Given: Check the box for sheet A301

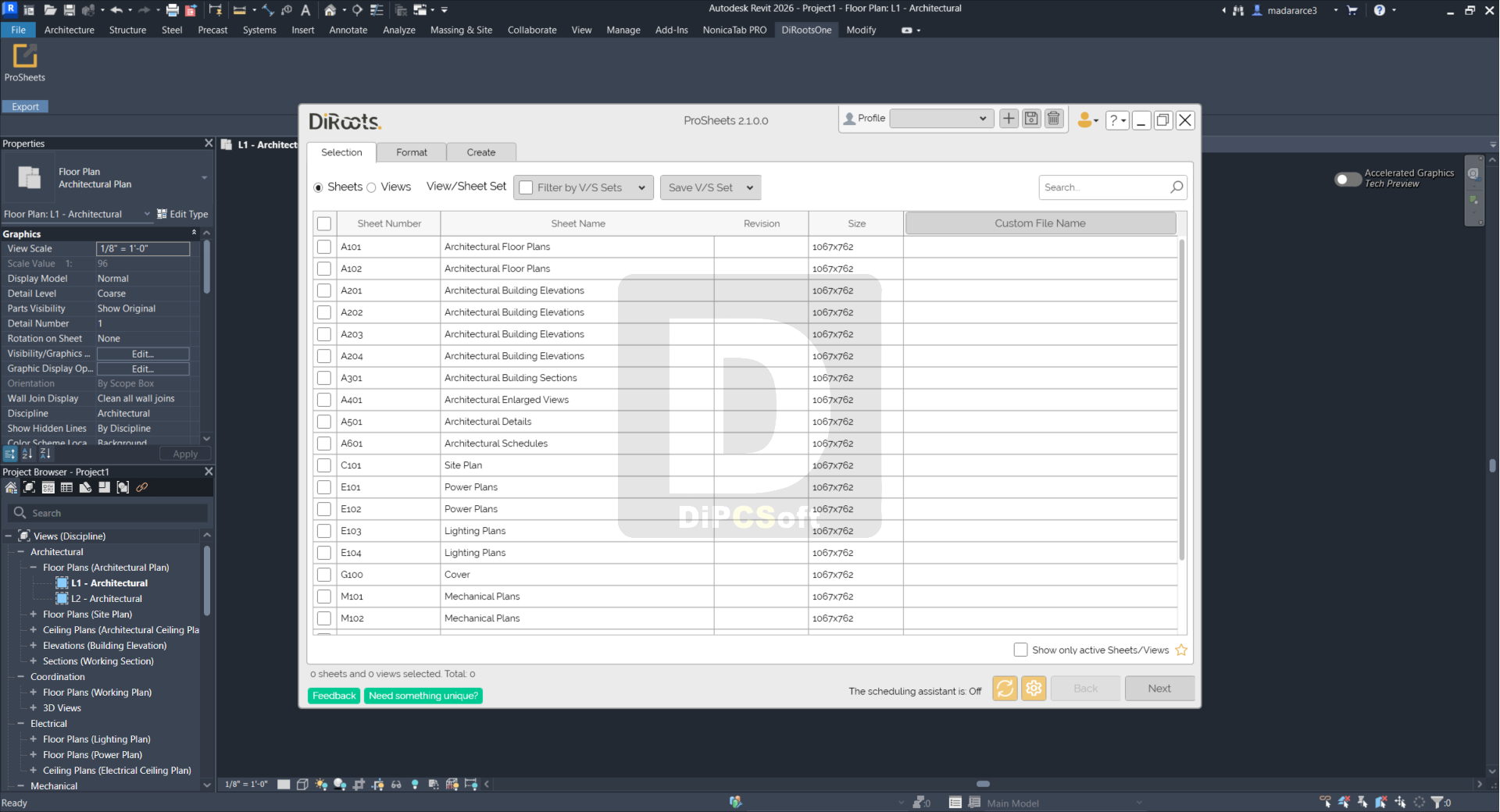Looking at the screenshot, I should [x=324, y=378].
